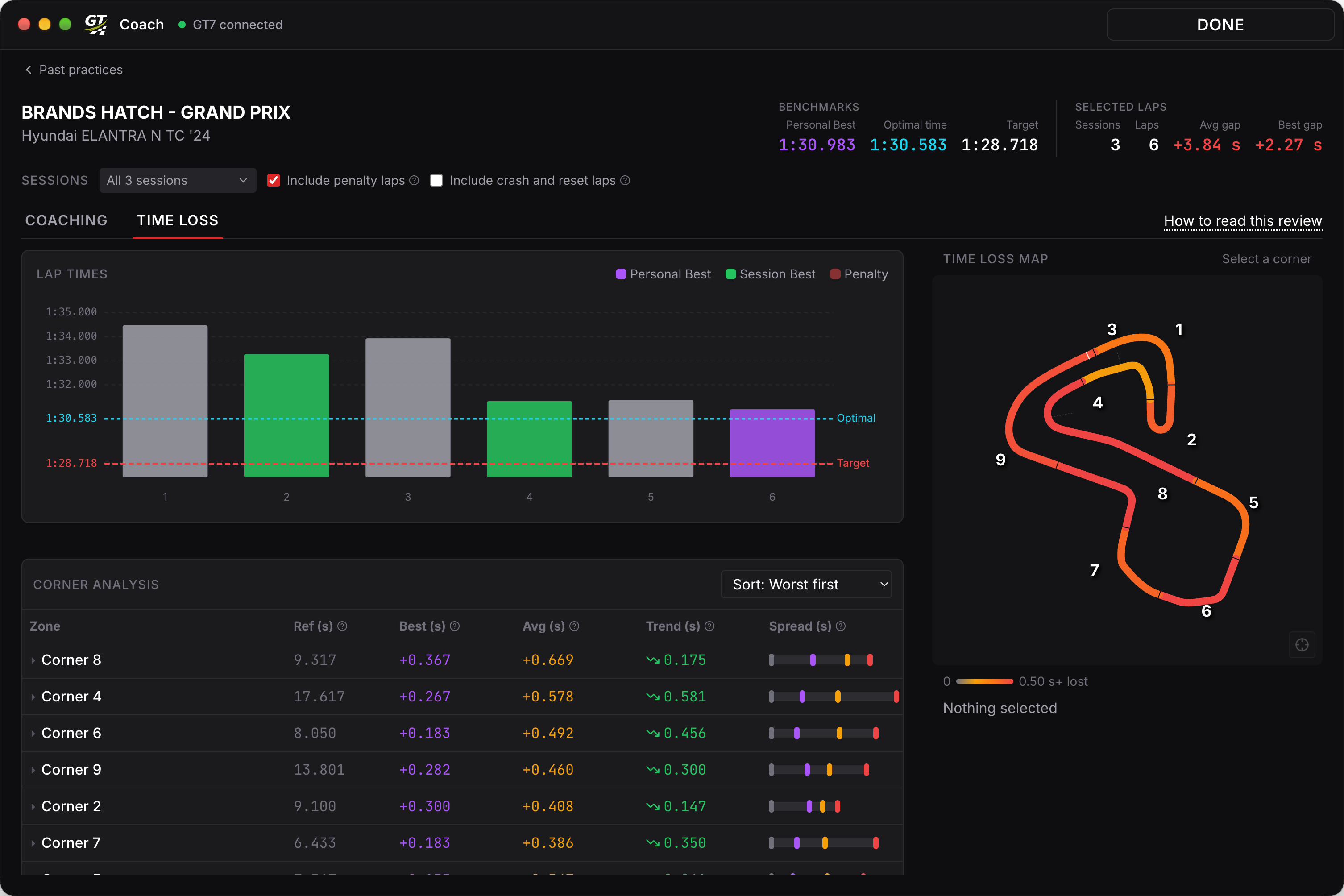1344x896 pixels.
Task: Expand the Corner 4 row
Action: click(33, 697)
